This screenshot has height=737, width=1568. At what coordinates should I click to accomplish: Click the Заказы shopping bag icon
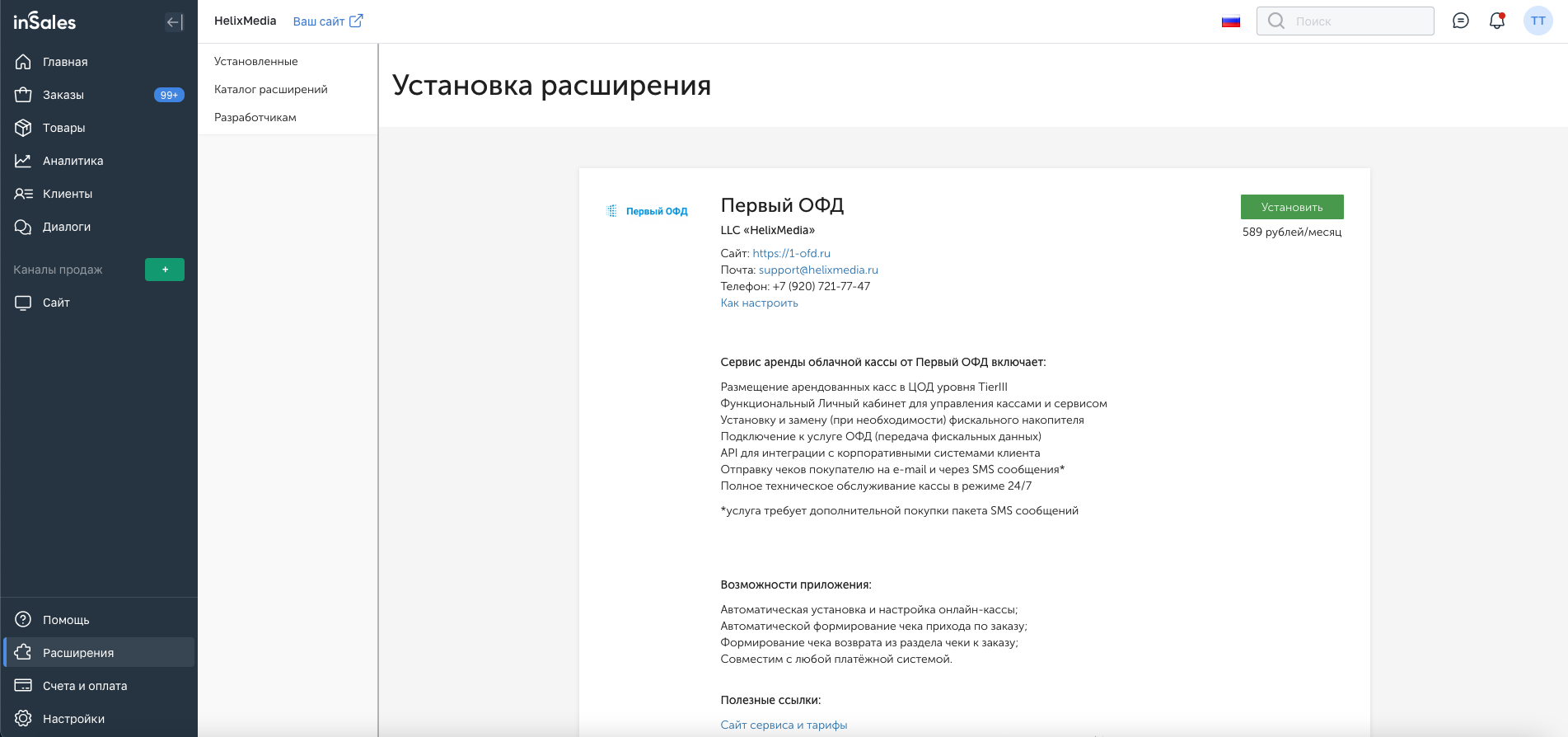coord(23,95)
